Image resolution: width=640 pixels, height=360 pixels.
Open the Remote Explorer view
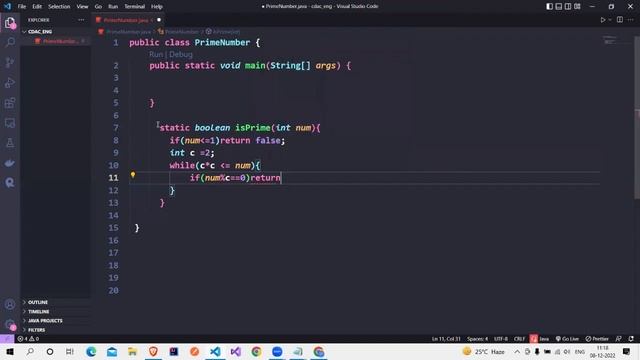(x=10, y=122)
